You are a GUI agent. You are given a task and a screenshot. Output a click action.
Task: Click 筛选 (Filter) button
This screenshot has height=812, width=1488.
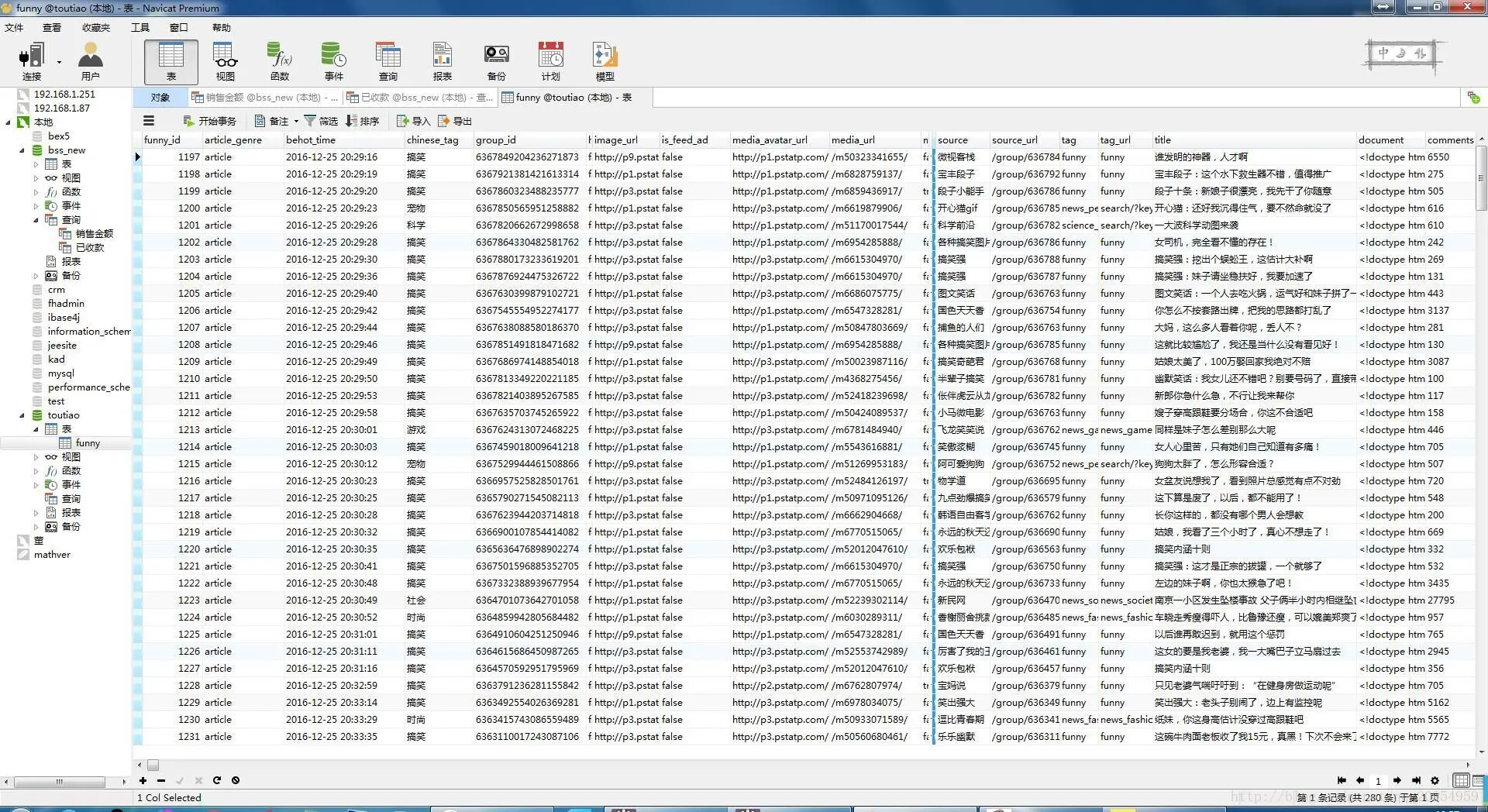pyautogui.click(x=321, y=121)
